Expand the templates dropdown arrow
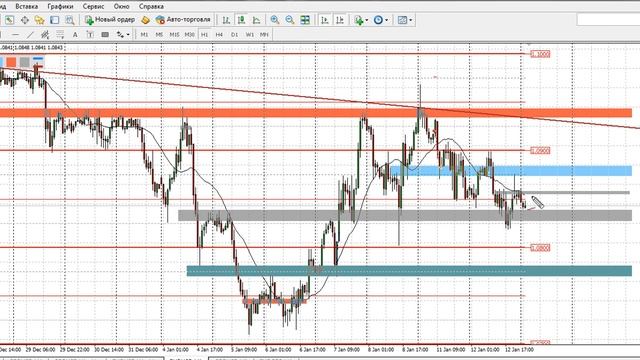Viewport: 640px width, 360px height. pyautogui.click(x=411, y=20)
